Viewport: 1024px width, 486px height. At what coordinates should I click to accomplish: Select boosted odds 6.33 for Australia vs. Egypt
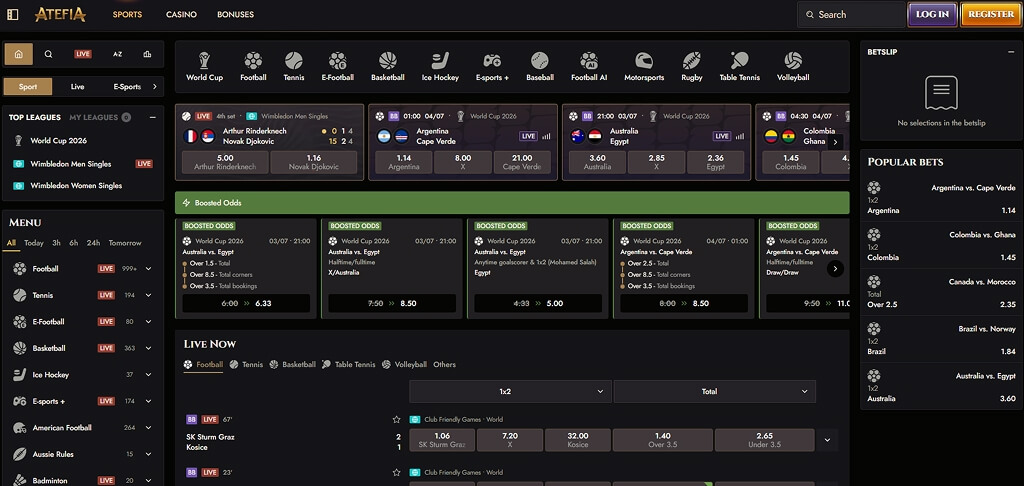tap(246, 303)
